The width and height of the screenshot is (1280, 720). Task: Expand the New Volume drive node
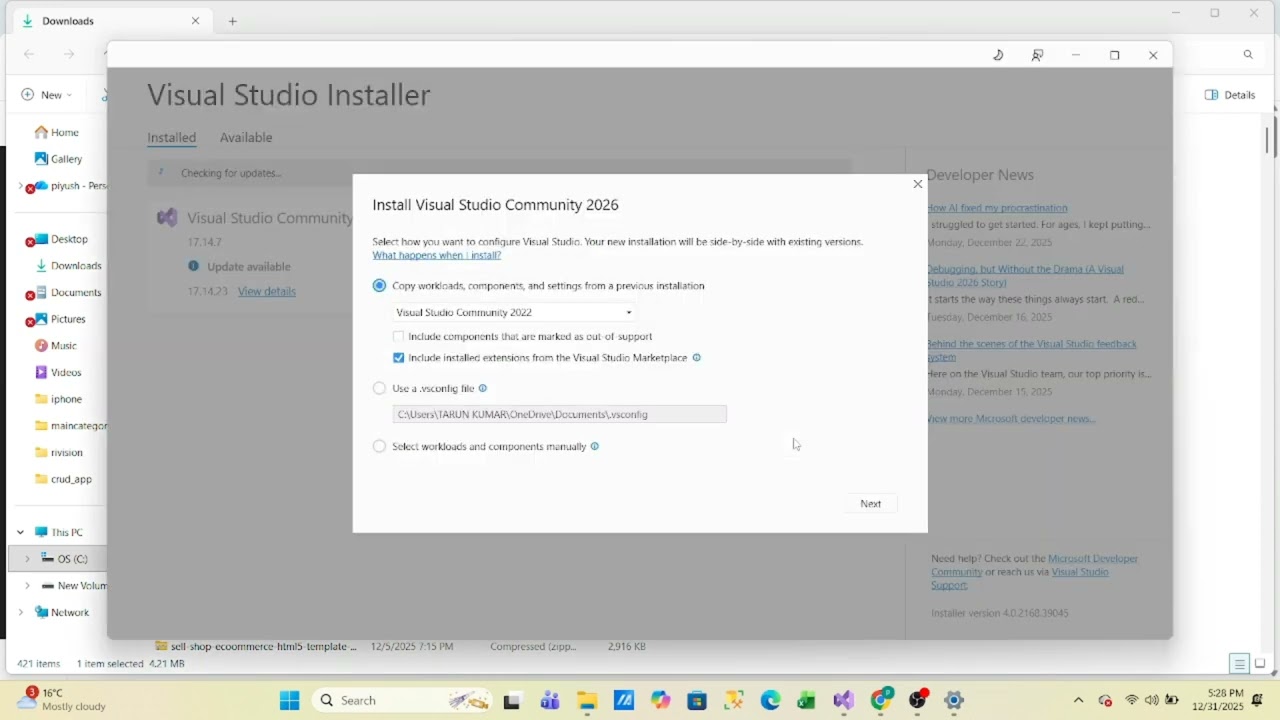pos(27,586)
